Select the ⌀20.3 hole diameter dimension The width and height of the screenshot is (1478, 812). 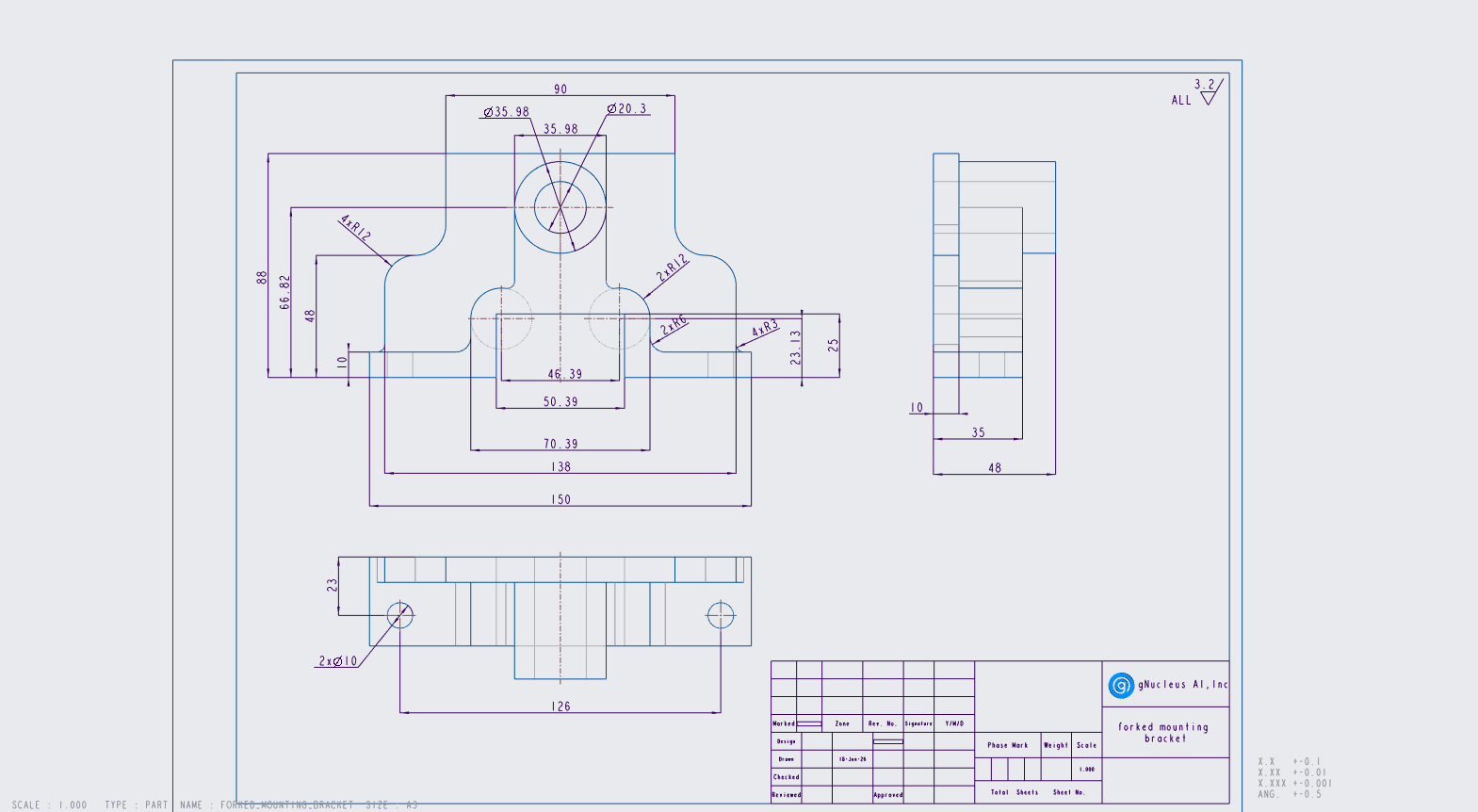point(627,109)
